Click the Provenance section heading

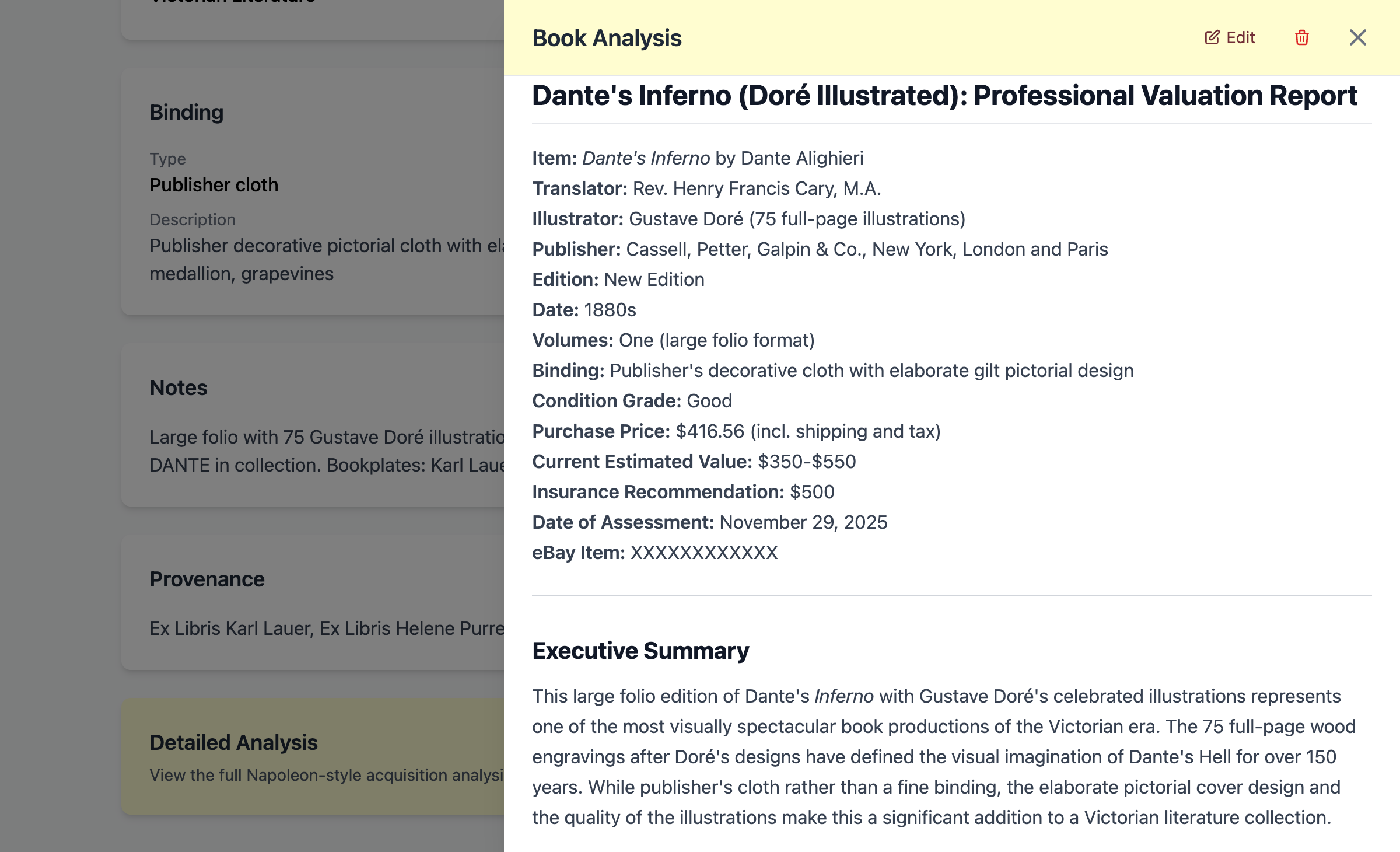[x=207, y=579]
